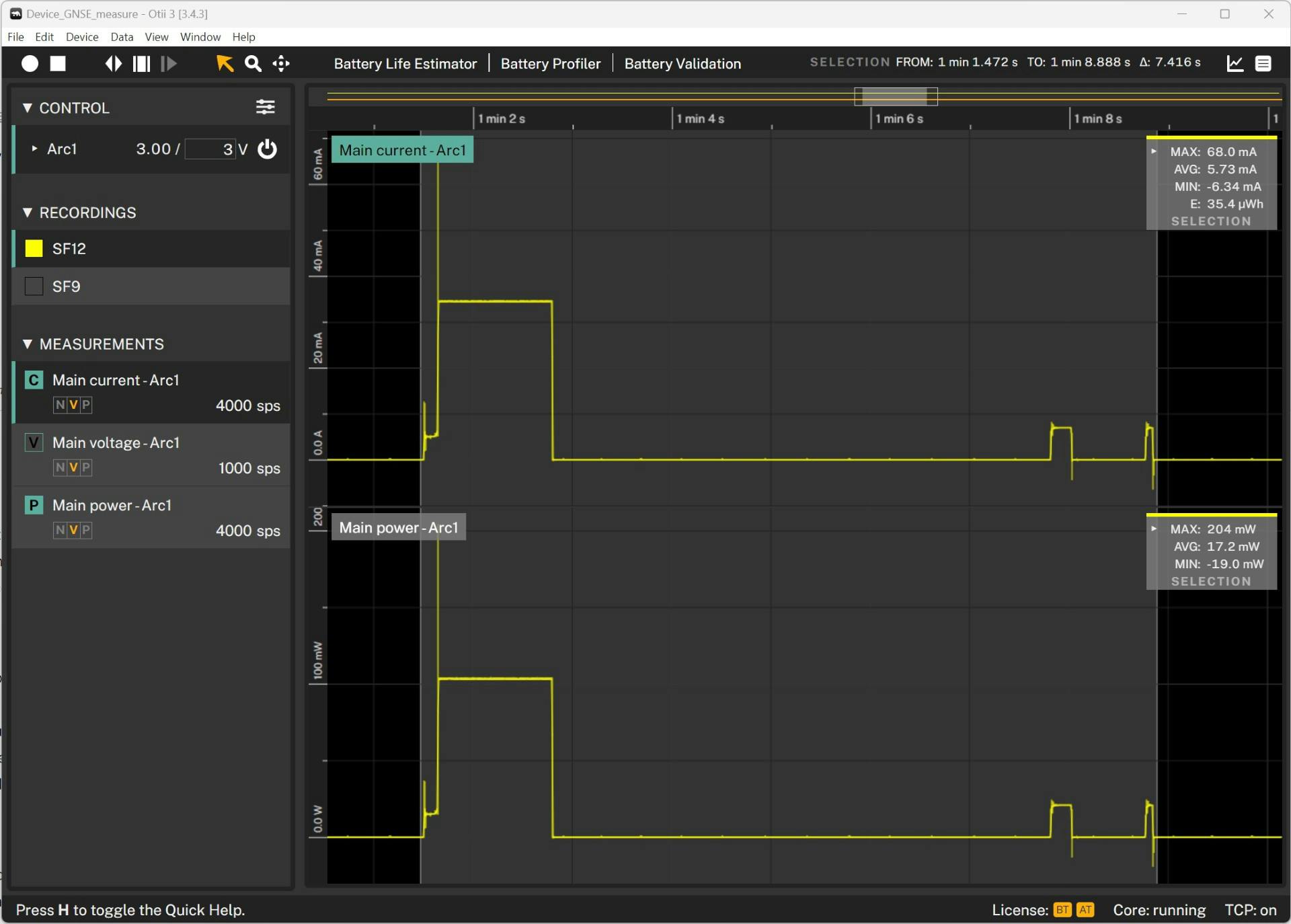
Task: Select the orange arrow cursor tool
Action: tap(225, 63)
